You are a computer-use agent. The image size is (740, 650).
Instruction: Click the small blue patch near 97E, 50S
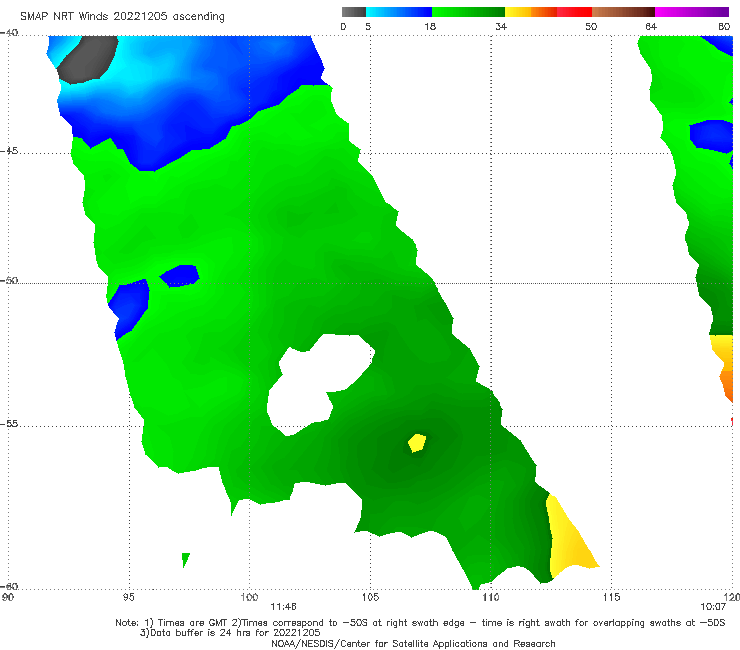pyautogui.click(x=179, y=276)
